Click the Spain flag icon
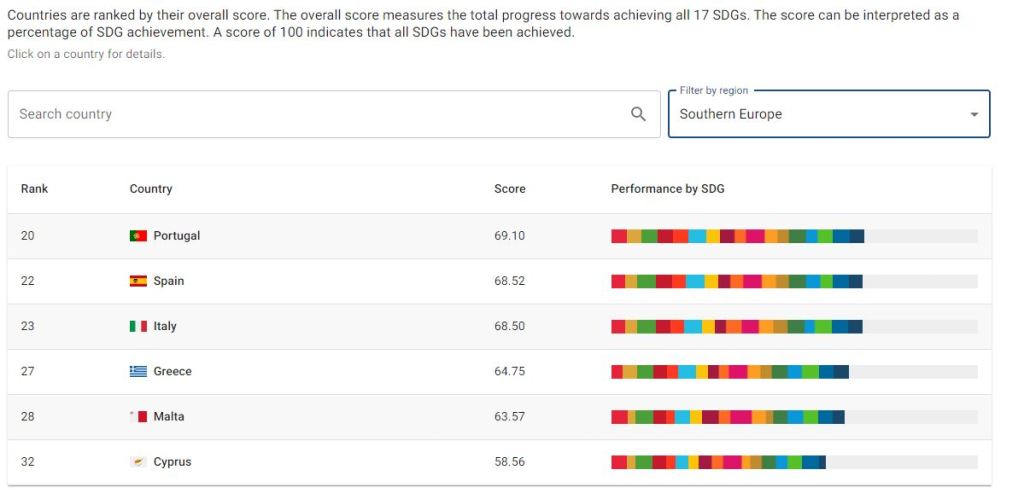 [x=138, y=281]
